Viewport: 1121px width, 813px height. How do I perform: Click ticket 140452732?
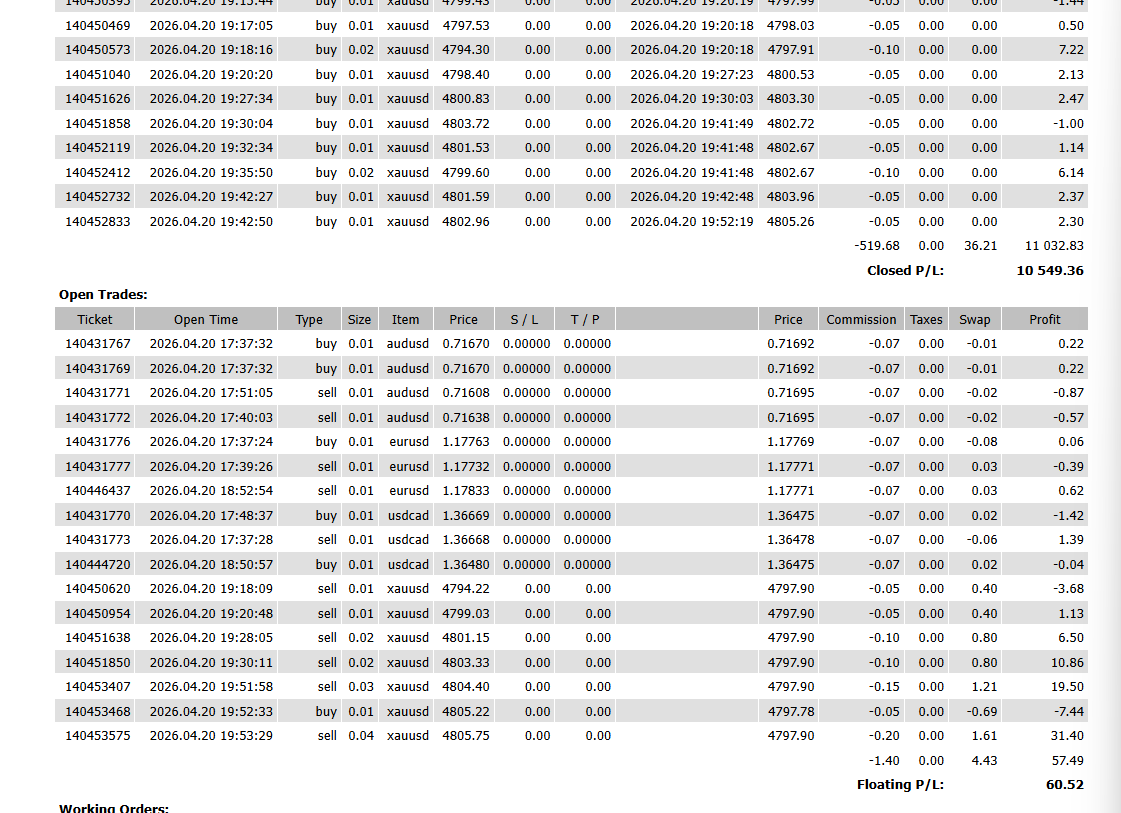(98, 197)
